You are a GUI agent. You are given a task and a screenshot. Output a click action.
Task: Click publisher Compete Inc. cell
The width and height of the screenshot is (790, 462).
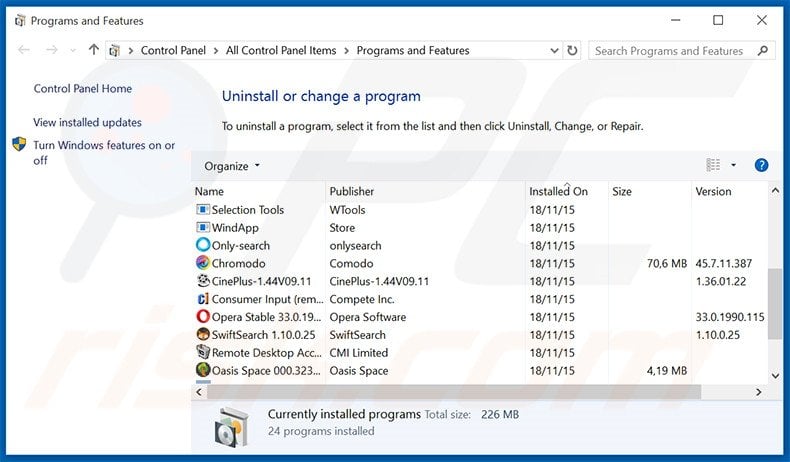pyautogui.click(x=362, y=299)
